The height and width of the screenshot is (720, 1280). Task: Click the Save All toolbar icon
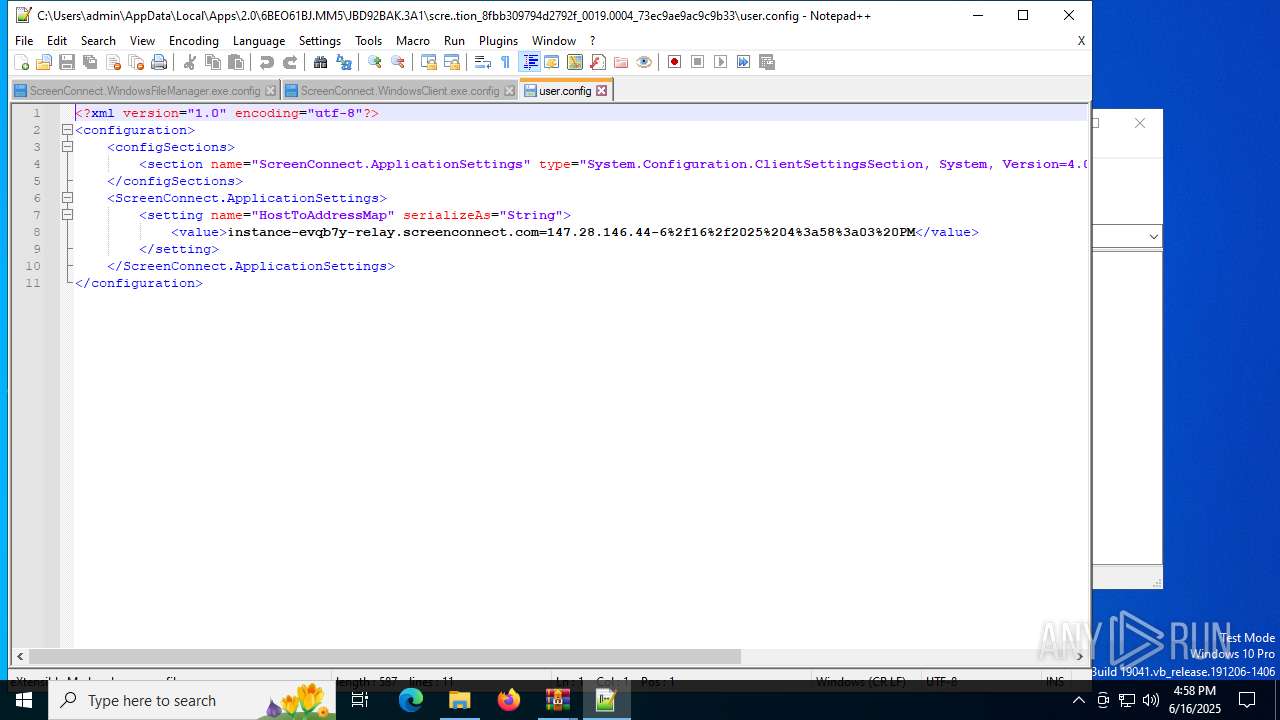click(90, 62)
